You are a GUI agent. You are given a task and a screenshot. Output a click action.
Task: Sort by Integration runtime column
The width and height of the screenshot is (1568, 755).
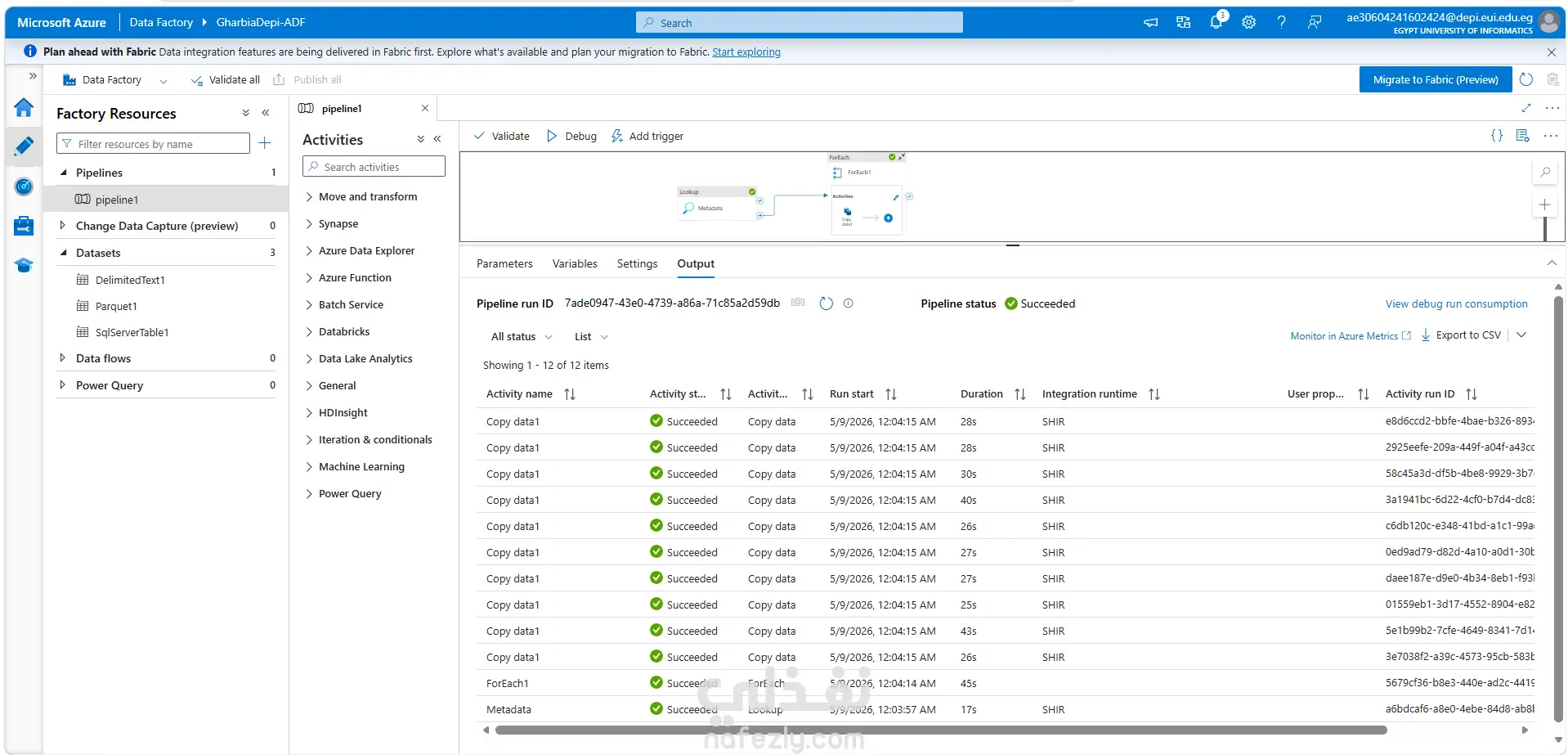[x=1154, y=394]
